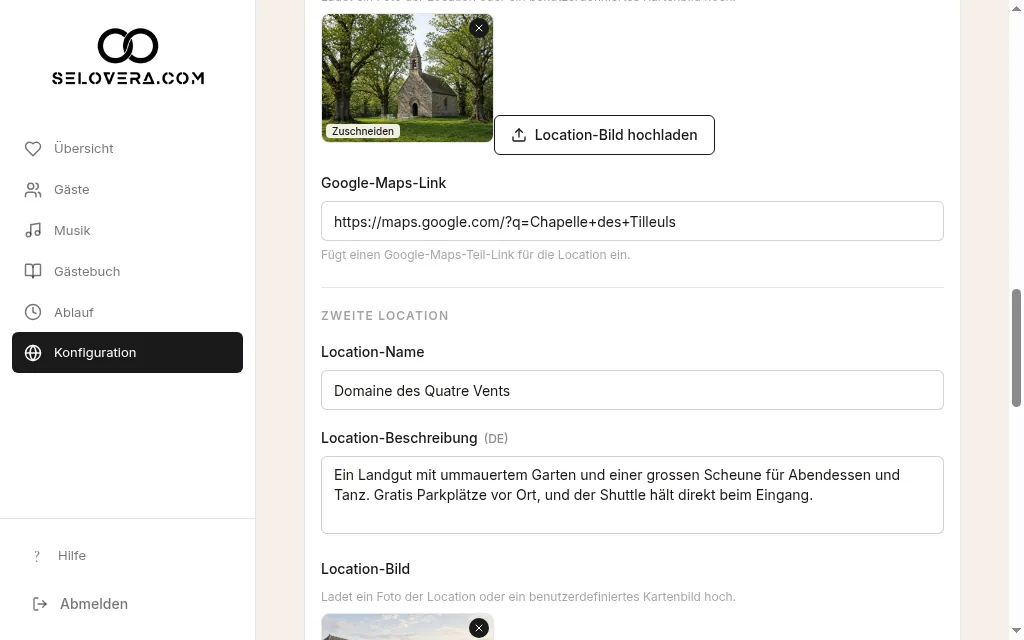Viewport: 1024px width, 640px height.
Task: Remove the chapel location image
Action: [479, 28]
